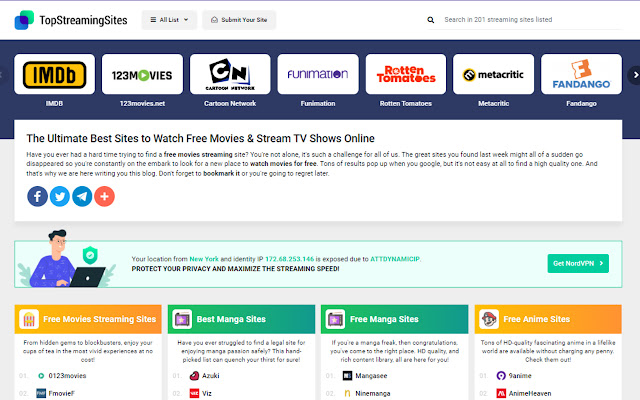Image resolution: width=640 pixels, height=400 pixels.
Task: Open the All List dropdown menu
Action: tap(169, 20)
